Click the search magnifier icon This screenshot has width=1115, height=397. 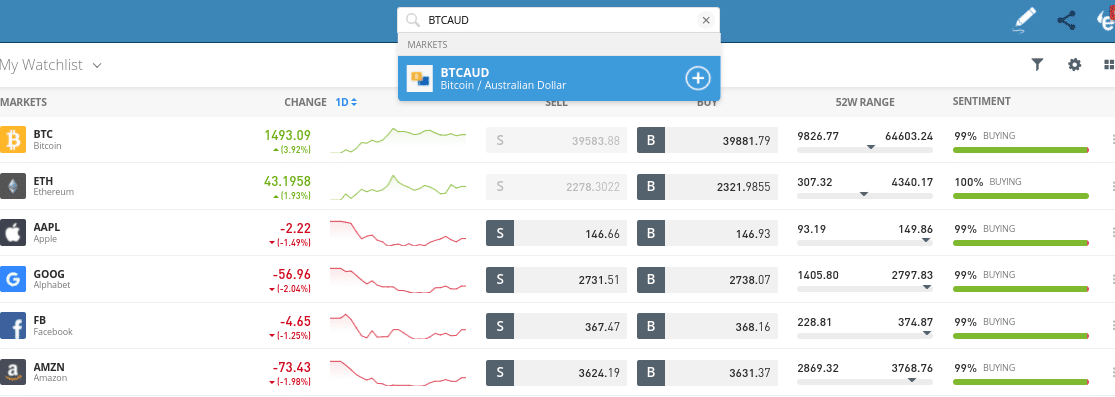413,21
